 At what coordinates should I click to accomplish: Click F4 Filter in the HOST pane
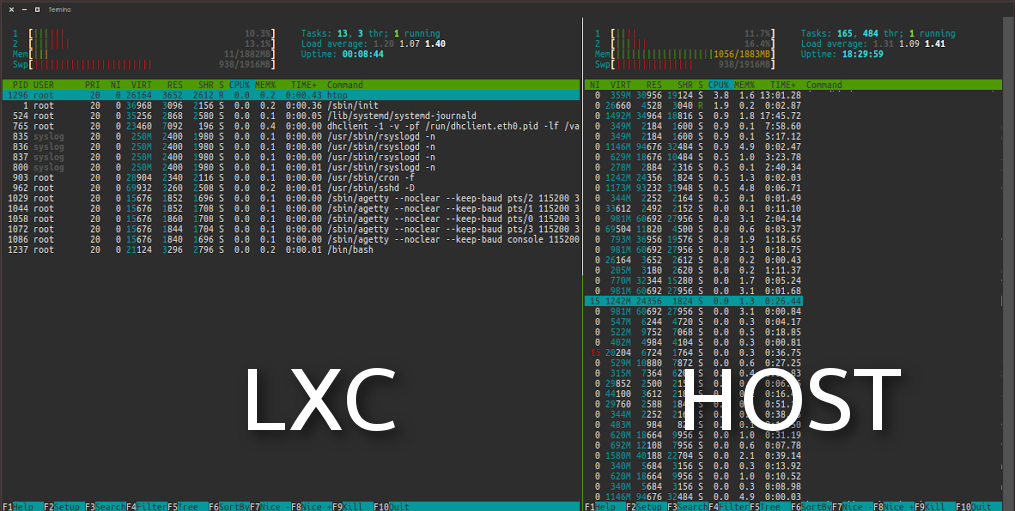[x=729, y=506]
